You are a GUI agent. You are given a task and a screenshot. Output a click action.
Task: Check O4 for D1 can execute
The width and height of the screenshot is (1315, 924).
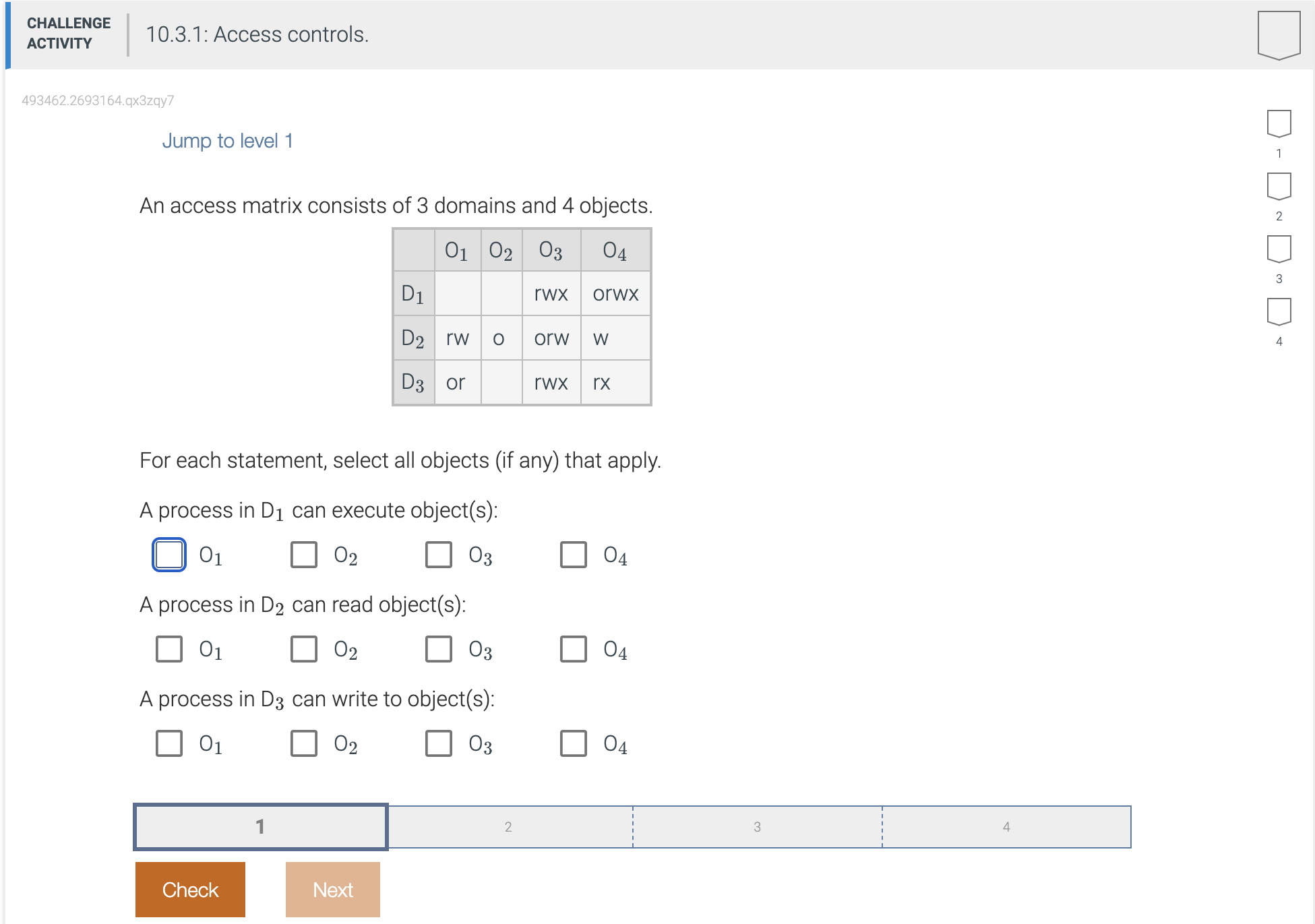click(574, 555)
